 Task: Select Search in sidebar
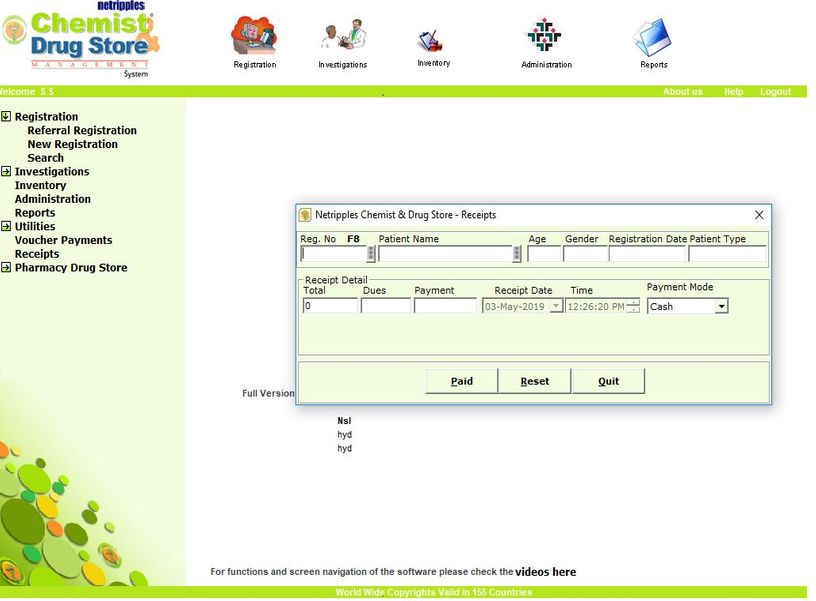[x=45, y=158]
